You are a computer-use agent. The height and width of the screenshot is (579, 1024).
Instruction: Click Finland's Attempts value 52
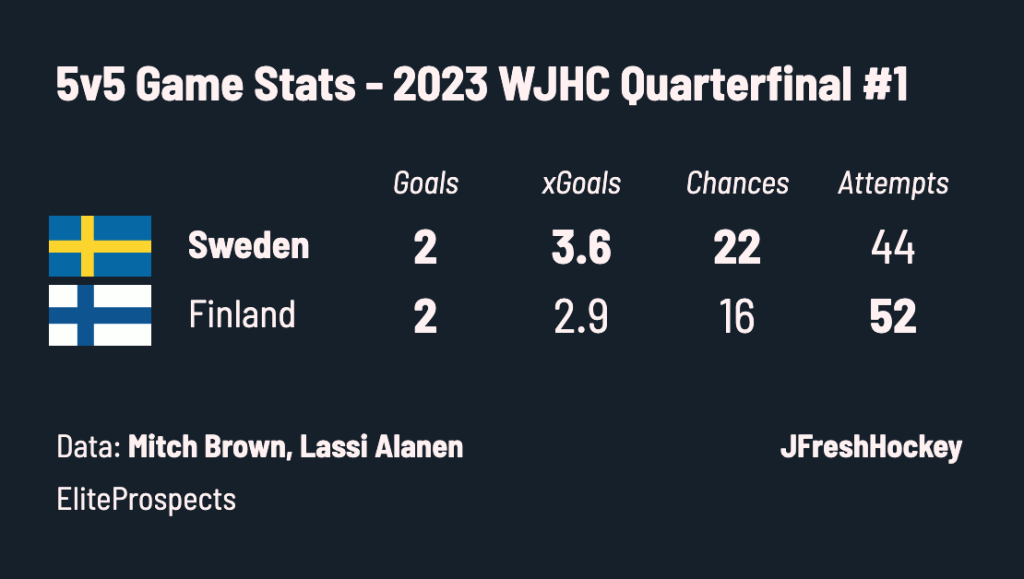(x=893, y=317)
